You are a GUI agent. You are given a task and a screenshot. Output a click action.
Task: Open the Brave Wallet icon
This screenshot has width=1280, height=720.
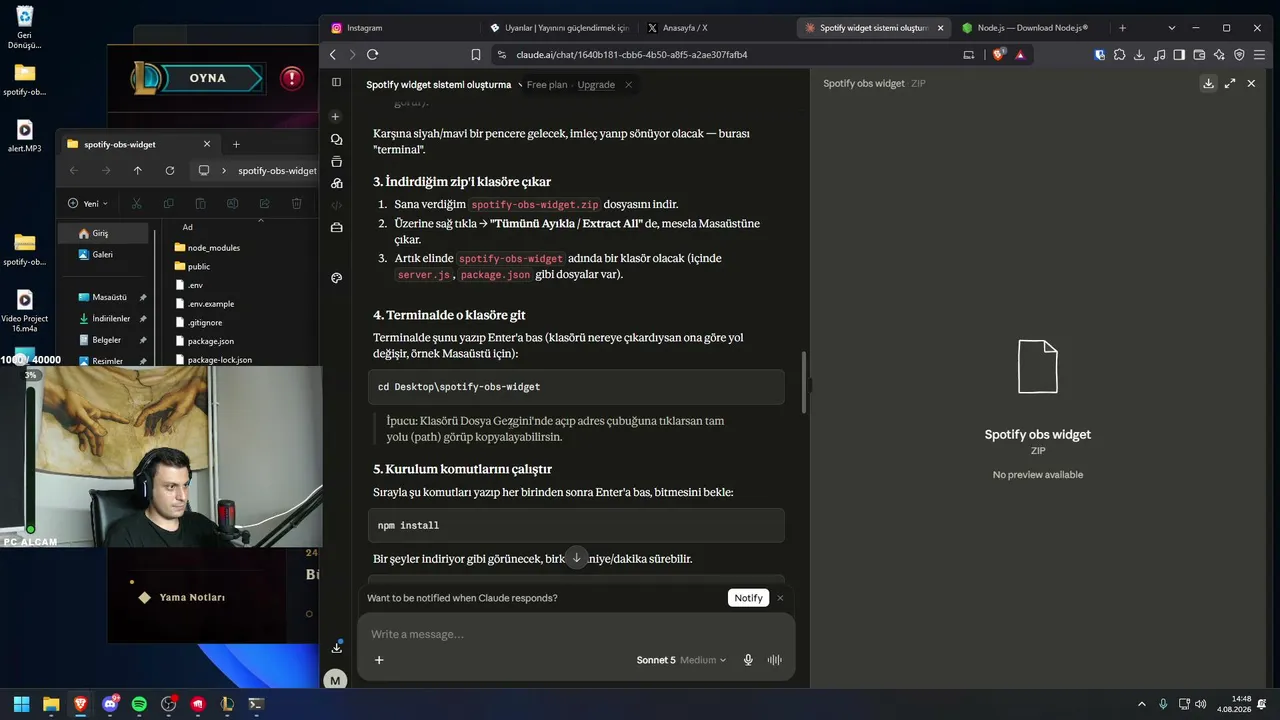point(1199,55)
